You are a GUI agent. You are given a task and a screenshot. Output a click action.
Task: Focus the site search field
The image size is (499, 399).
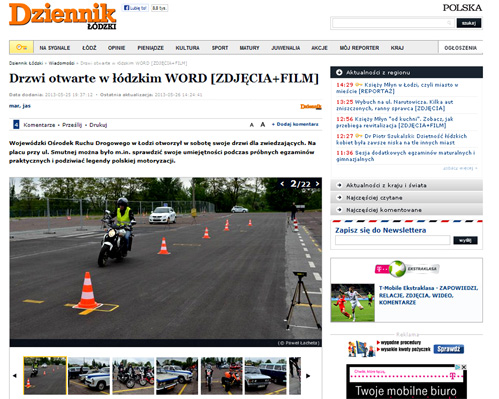click(x=393, y=23)
